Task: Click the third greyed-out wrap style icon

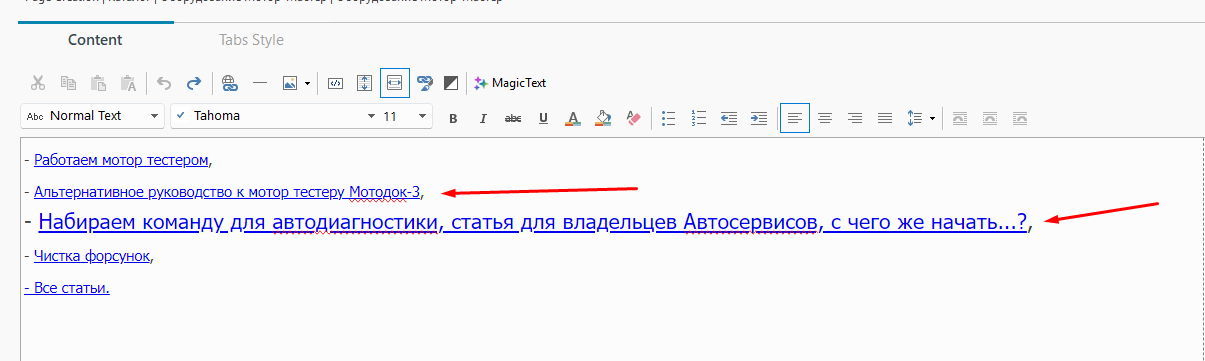Action: [1020, 118]
